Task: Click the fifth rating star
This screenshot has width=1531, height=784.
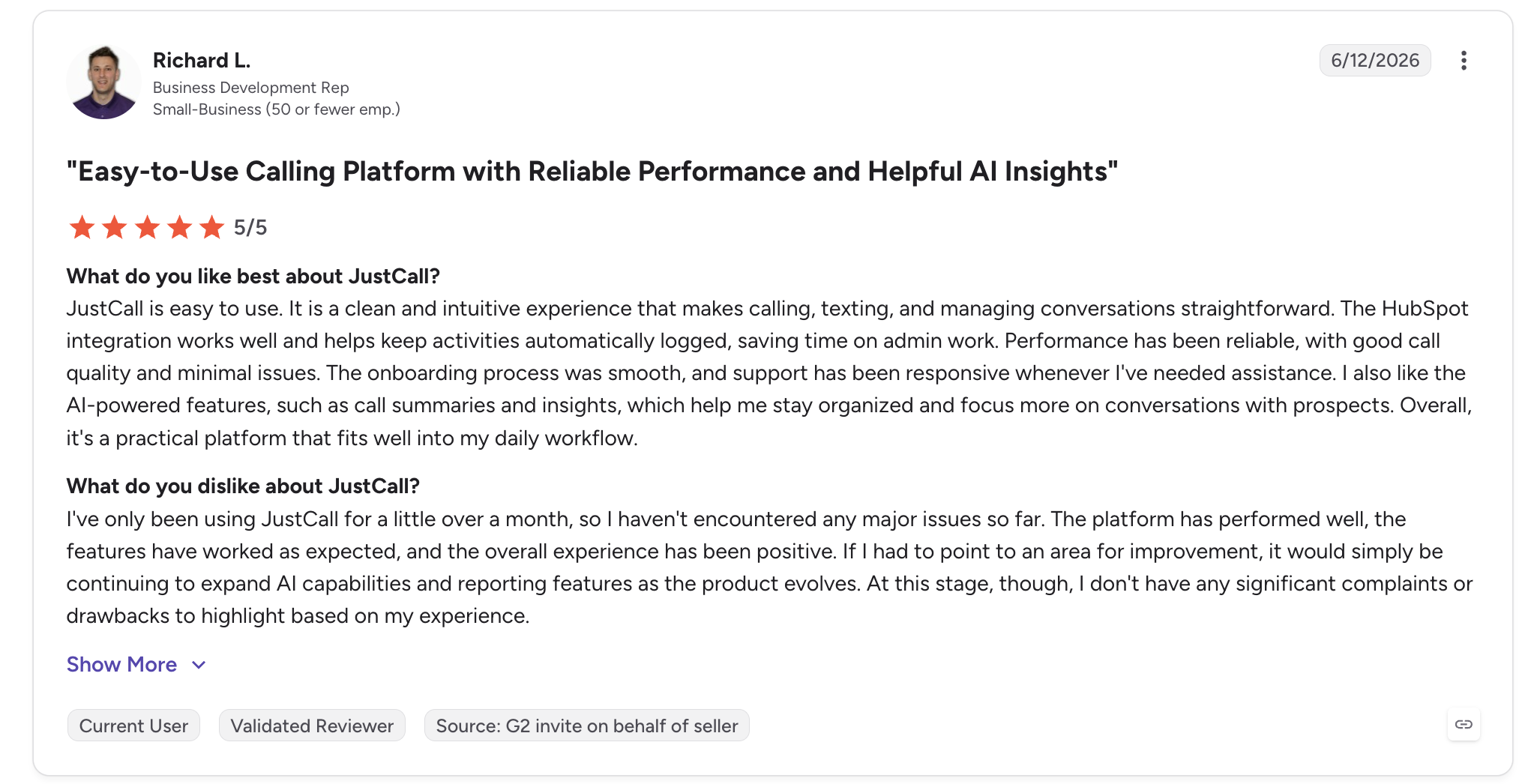Action: click(x=212, y=227)
